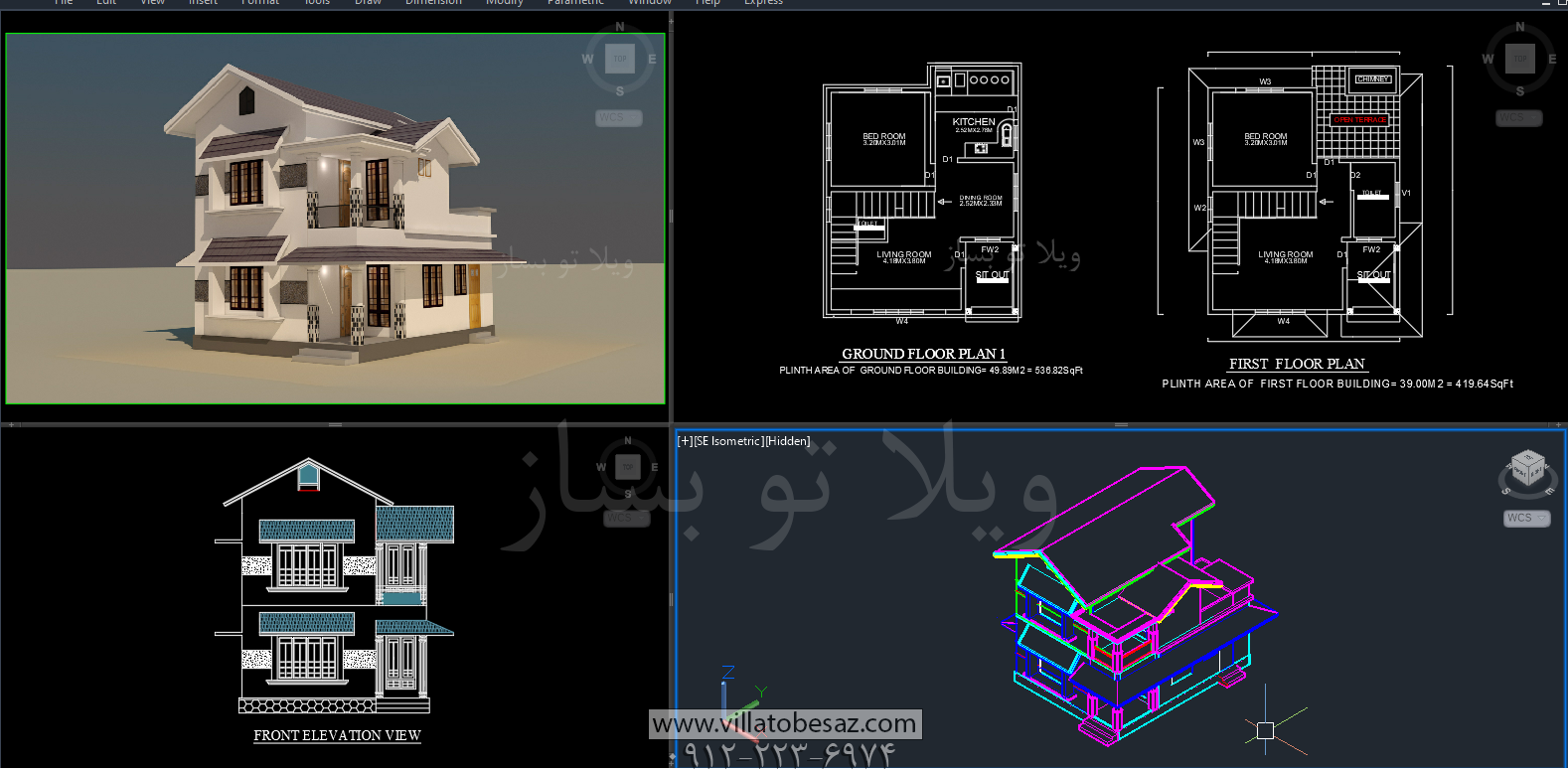Image resolution: width=1568 pixels, height=771 pixels.
Task: Select 'FW2' label on first floor plan
Action: (1371, 249)
